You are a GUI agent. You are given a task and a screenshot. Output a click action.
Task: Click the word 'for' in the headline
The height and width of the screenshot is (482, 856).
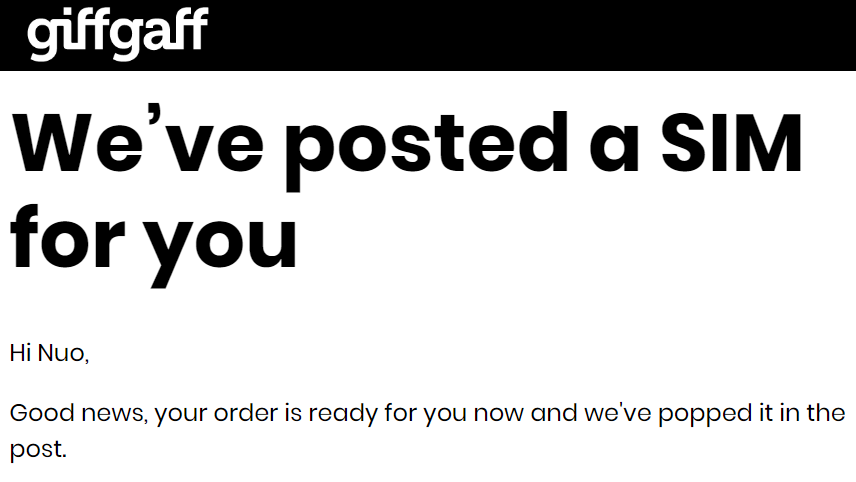pyautogui.click(x=68, y=237)
